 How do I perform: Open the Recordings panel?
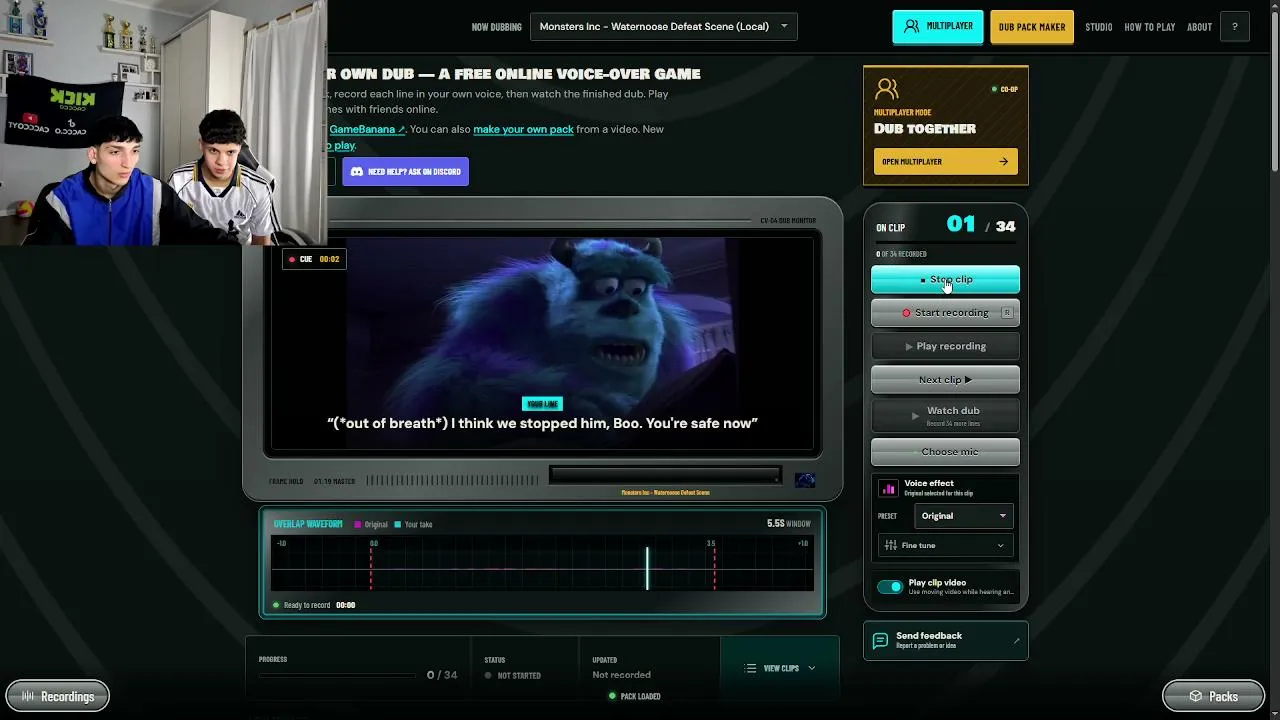pyautogui.click(x=58, y=696)
